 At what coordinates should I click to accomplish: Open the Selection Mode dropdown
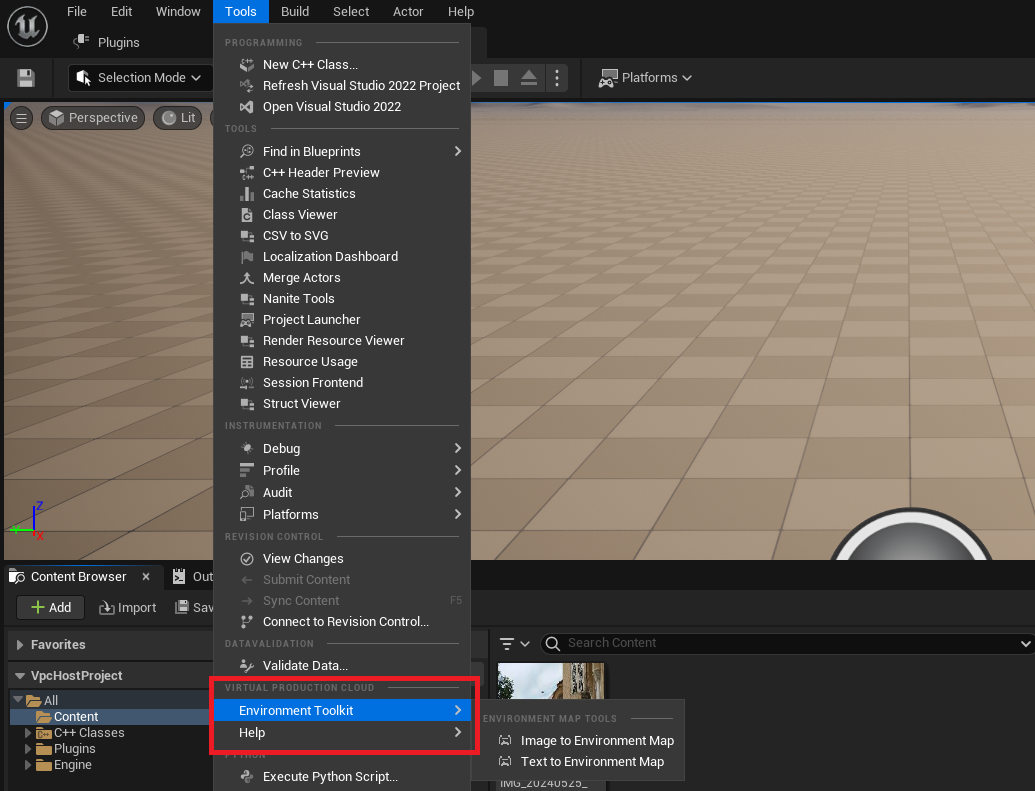[x=141, y=78]
